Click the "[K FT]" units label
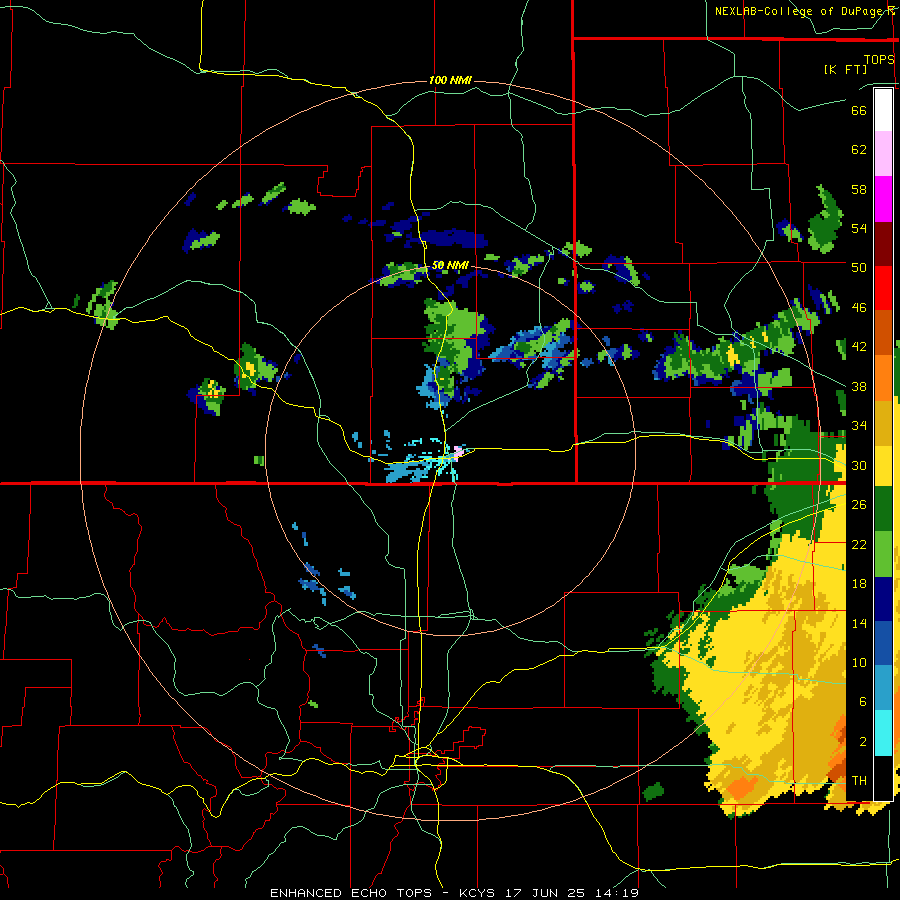This screenshot has height=900, width=900. click(845, 69)
